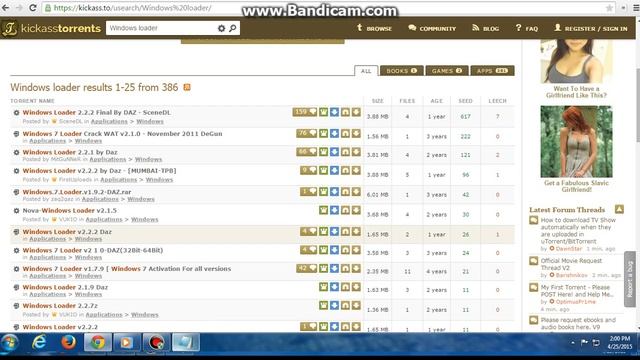Bookmark page with the star icon
Screen dimensions: 640x360
pos(609,8)
